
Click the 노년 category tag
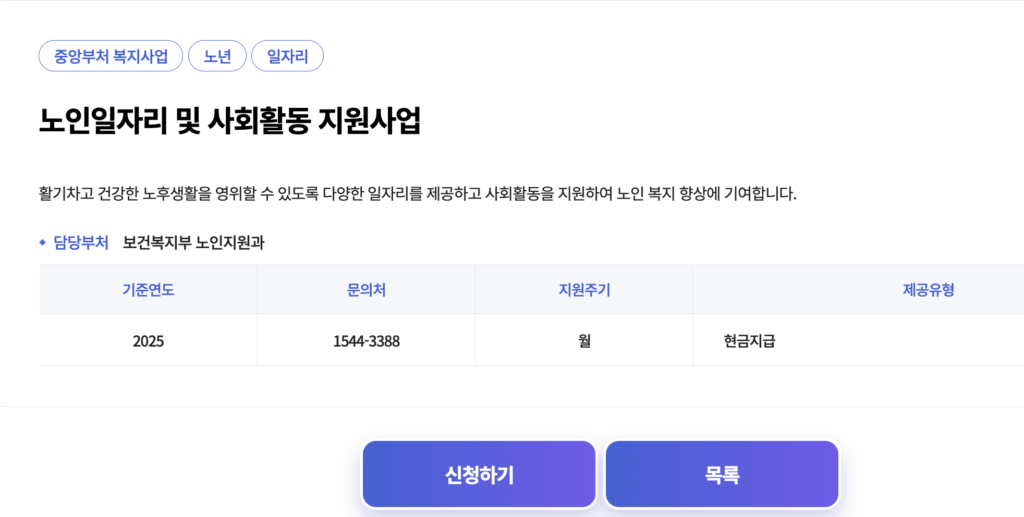click(x=217, y=56)
